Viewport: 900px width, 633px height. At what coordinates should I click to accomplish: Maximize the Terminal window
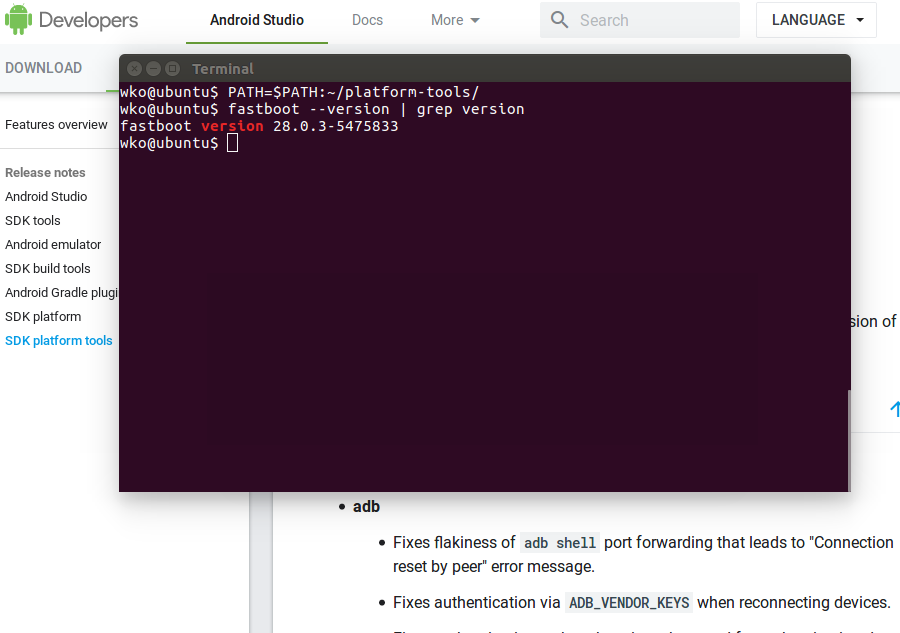pos(172,69)
